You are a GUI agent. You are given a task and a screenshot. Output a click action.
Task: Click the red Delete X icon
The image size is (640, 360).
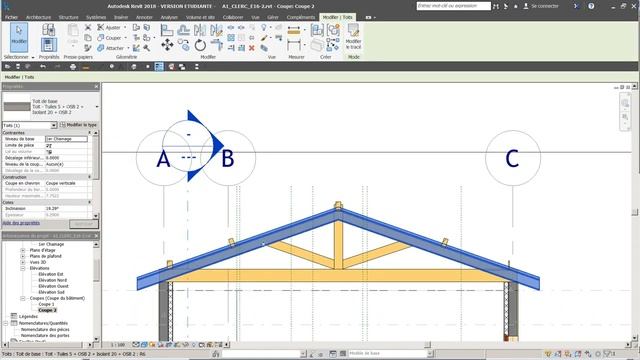tap(252, 48)
